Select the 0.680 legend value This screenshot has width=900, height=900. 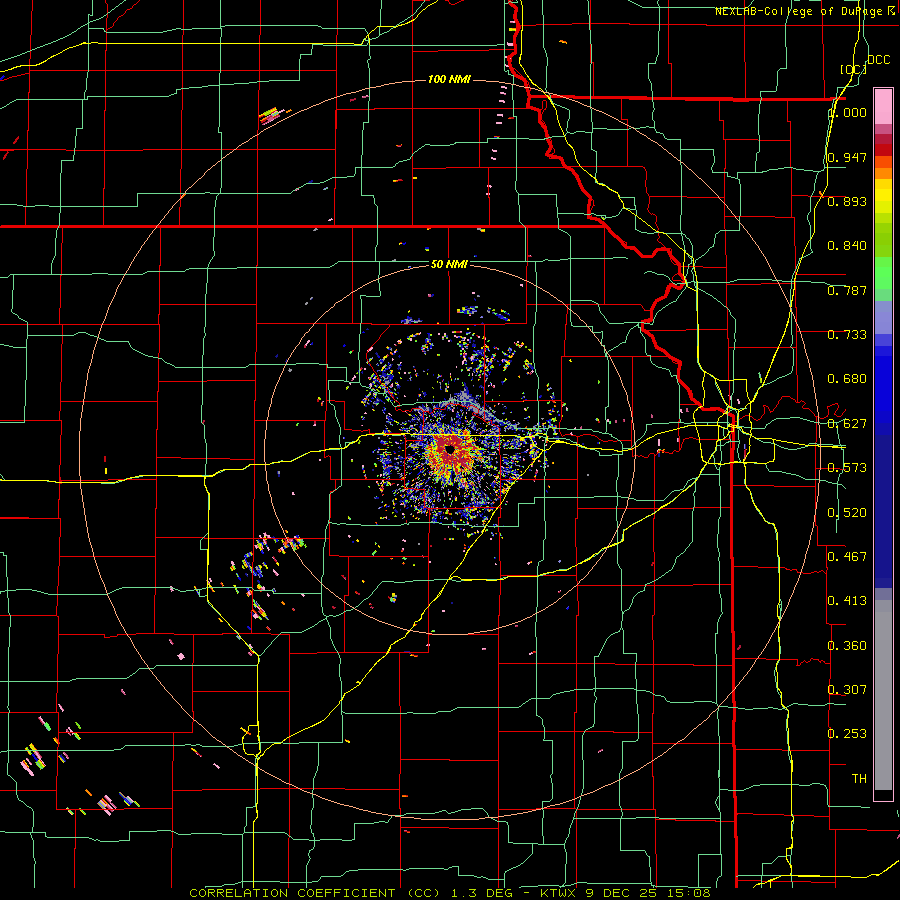pos(847,379)
